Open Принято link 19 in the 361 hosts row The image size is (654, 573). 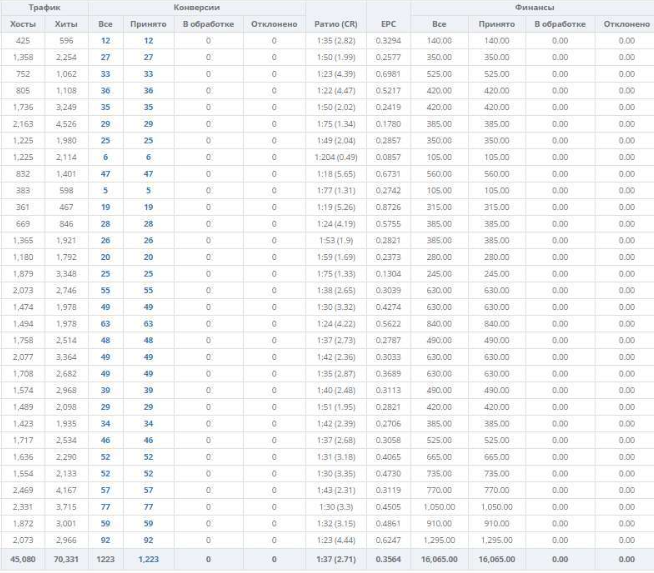[x=148, y=207]
